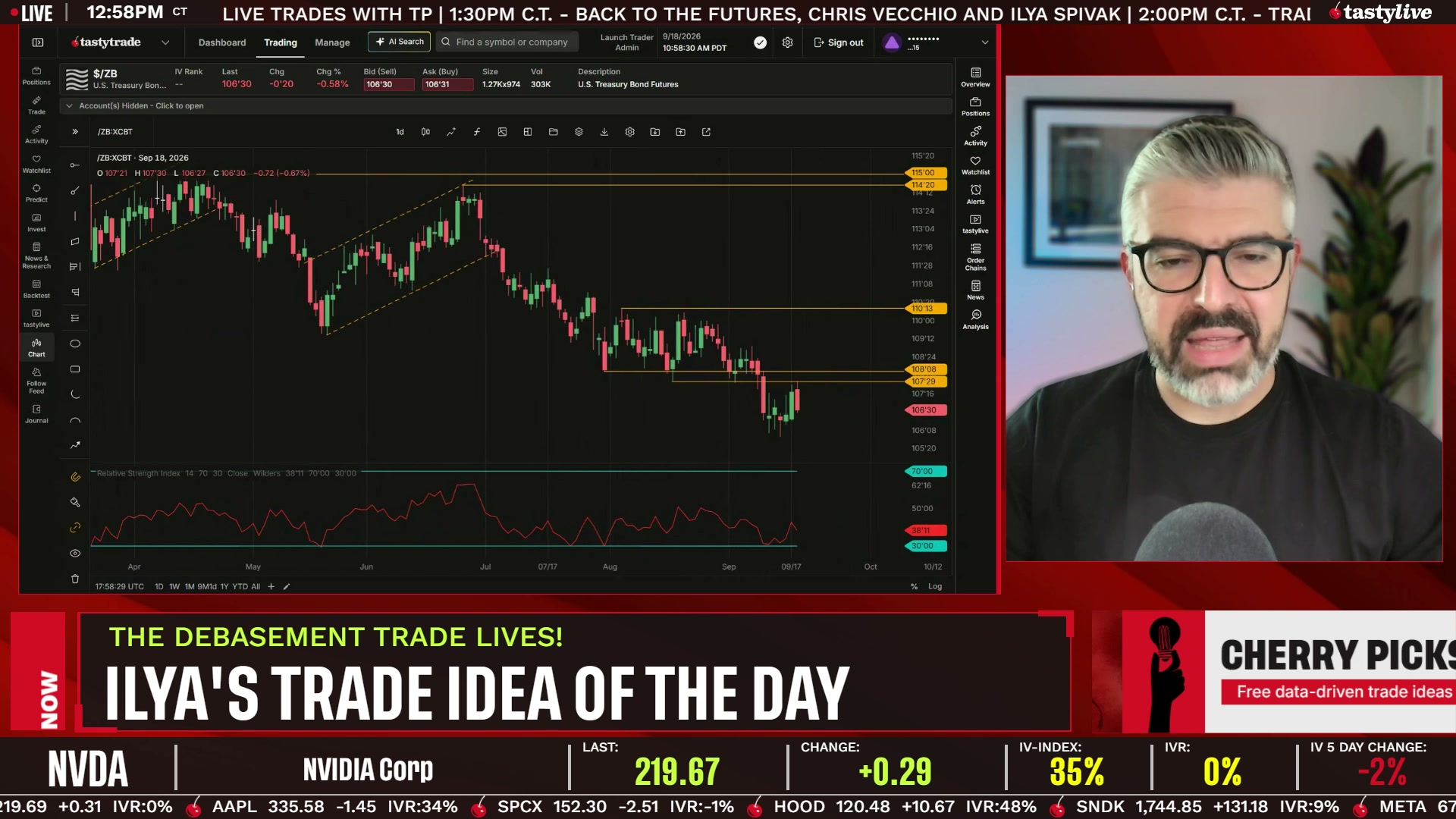Click the chart layers icon

579,132
